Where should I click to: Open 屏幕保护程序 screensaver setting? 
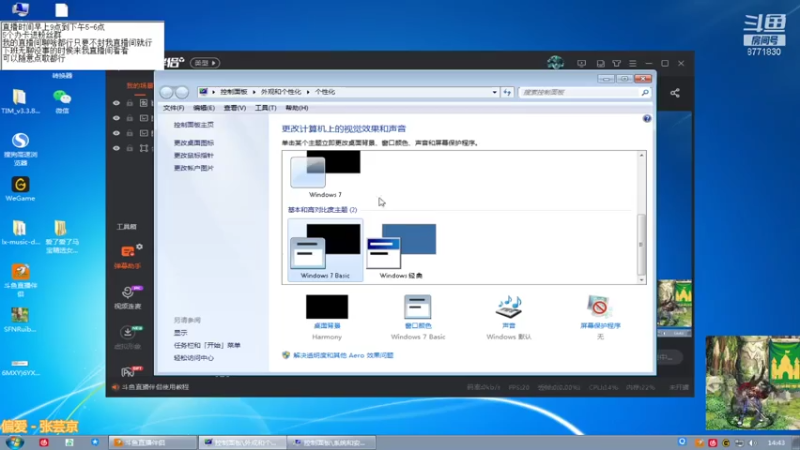pos(600,317)
